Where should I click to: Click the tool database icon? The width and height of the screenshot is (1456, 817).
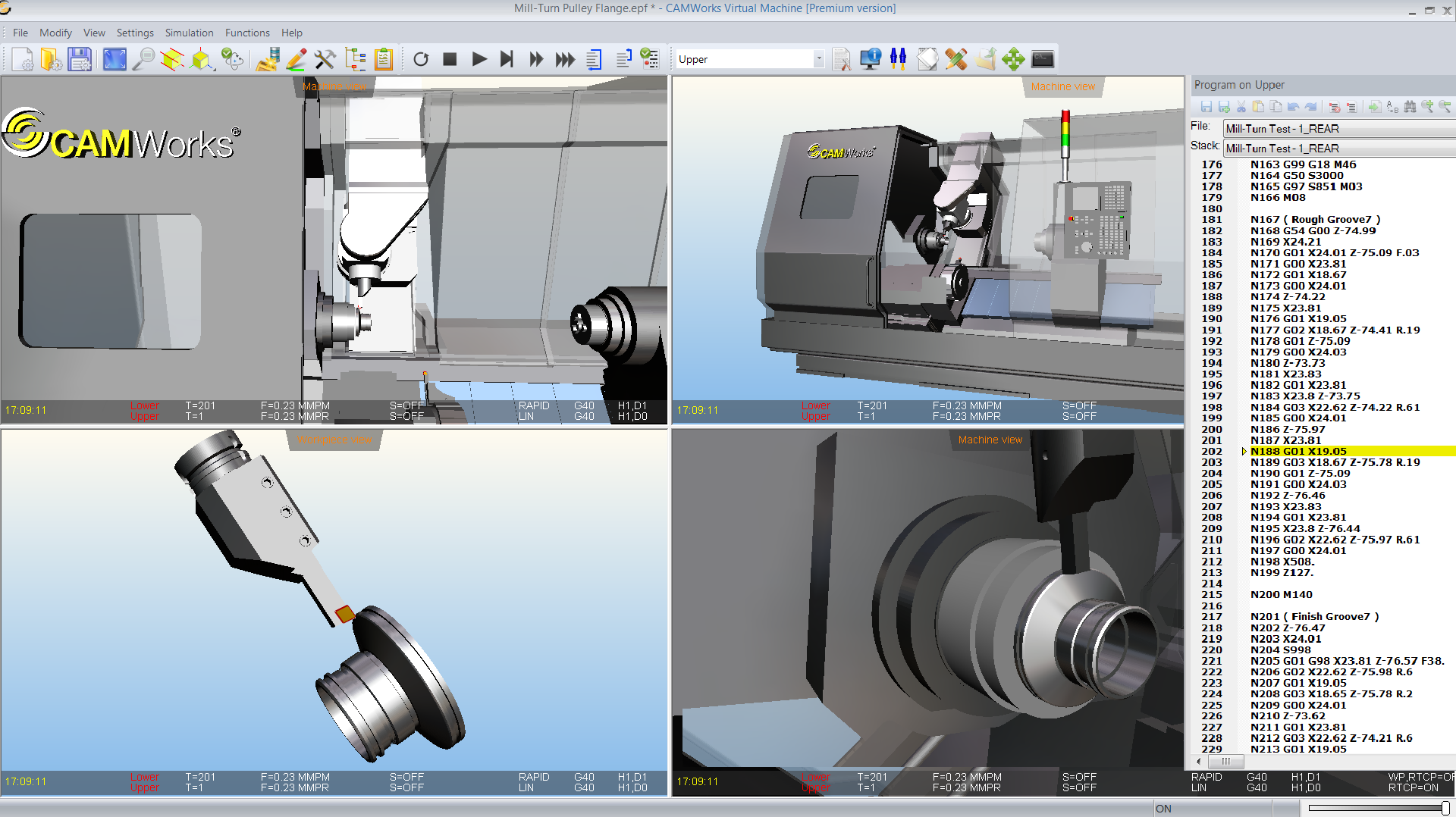click(x=267, y=59)
